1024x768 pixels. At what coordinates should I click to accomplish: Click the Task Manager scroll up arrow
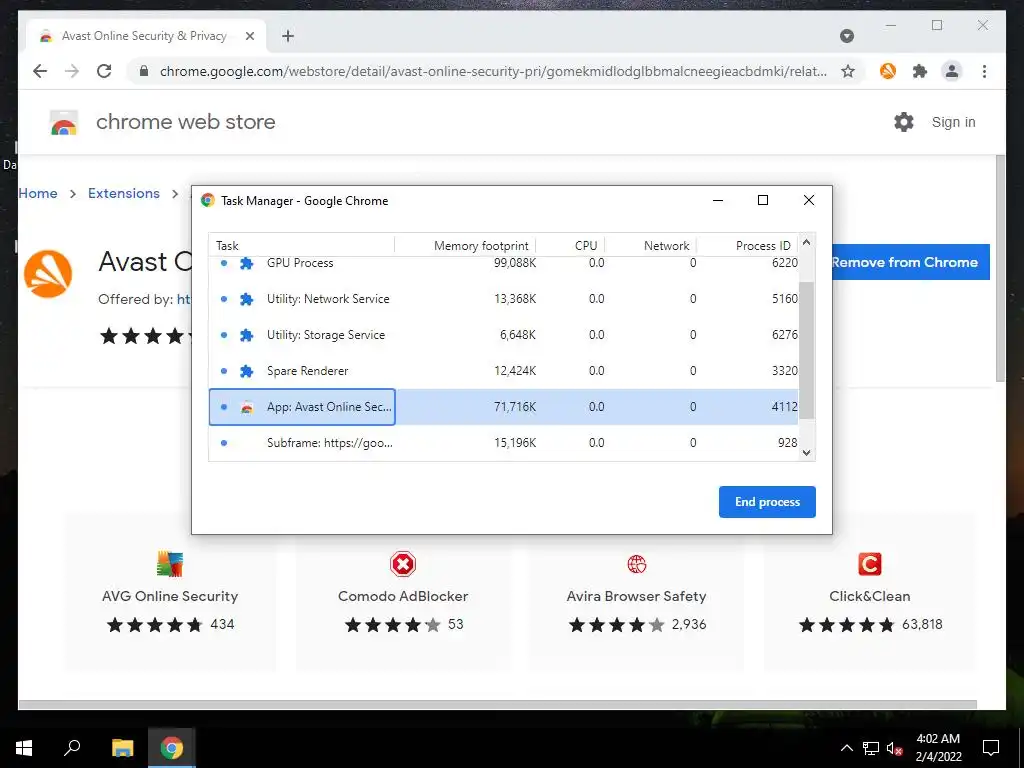pos(807,242)
